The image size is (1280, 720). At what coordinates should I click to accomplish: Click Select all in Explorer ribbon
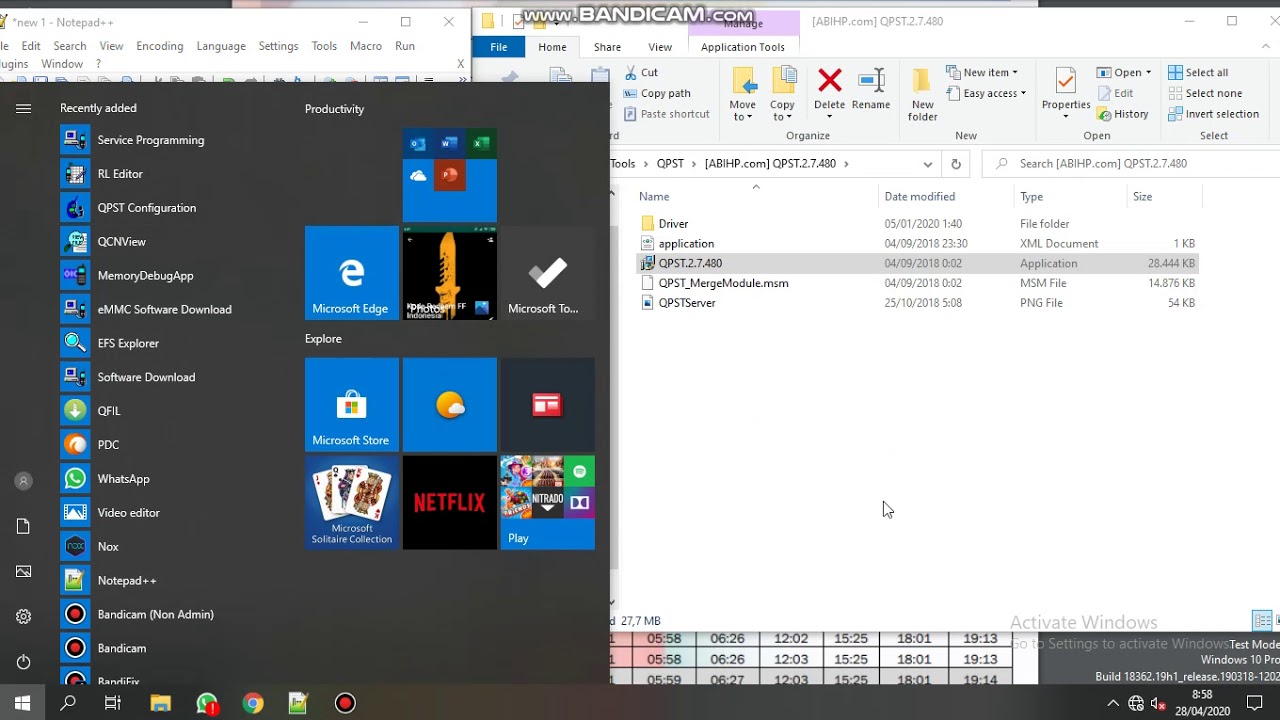click(1198, 72)
